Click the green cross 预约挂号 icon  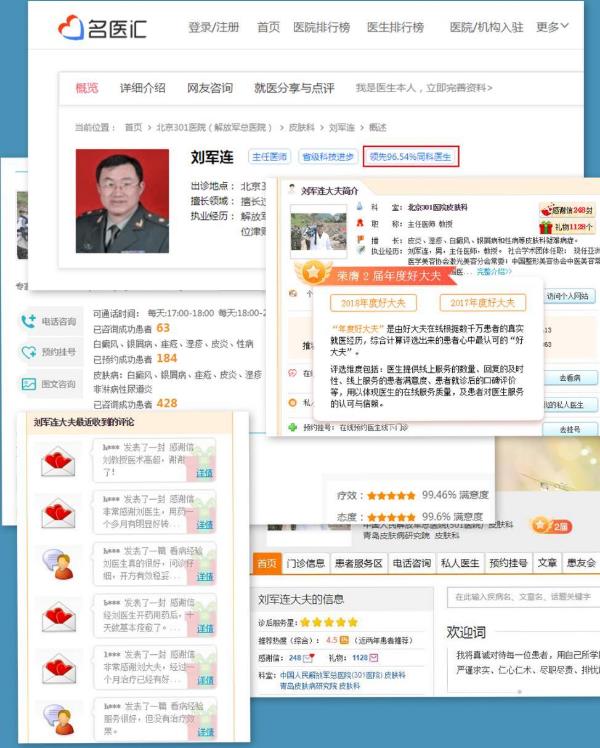(293, 427)
